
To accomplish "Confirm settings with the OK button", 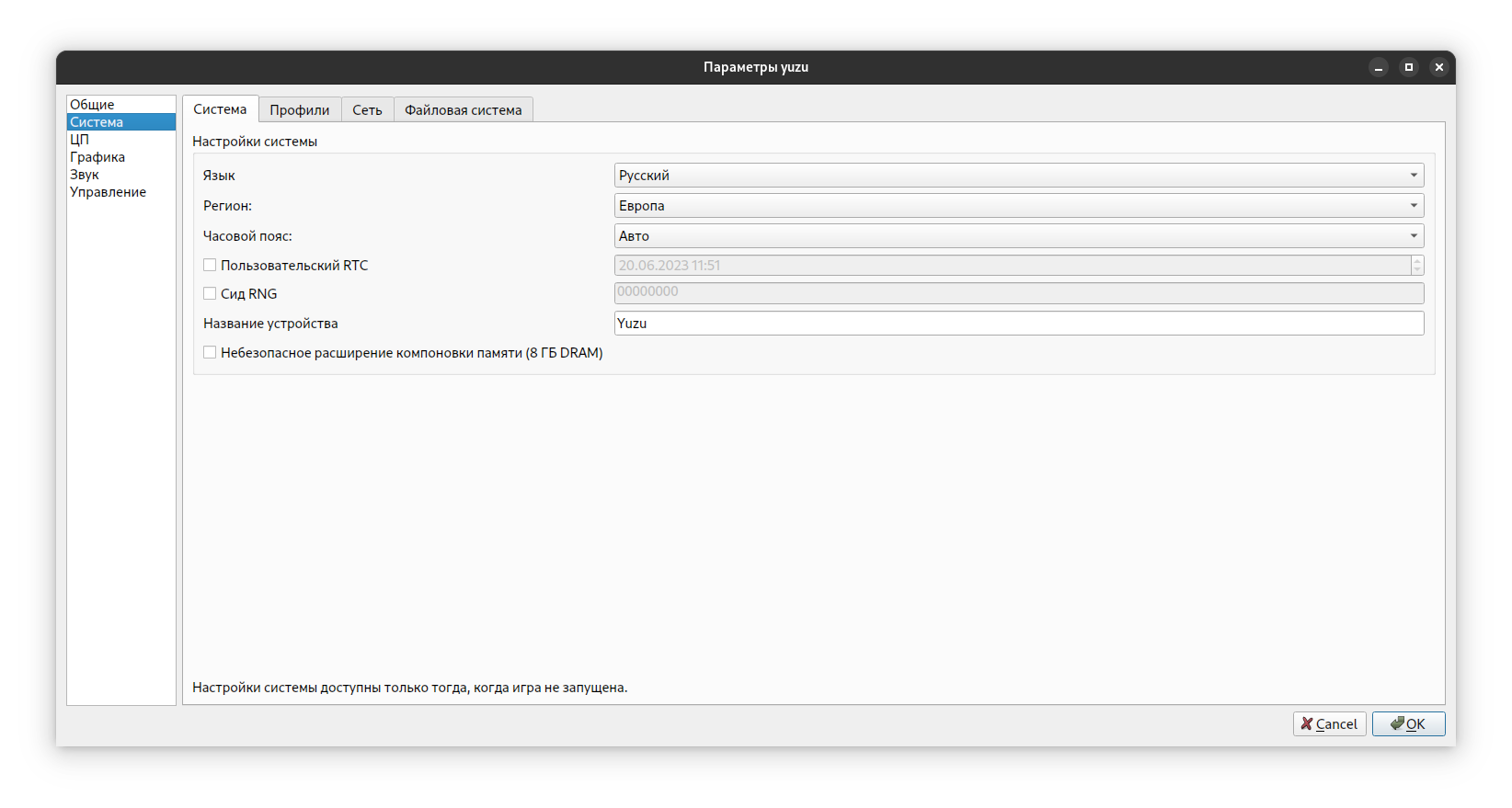I will (1408, 724).
